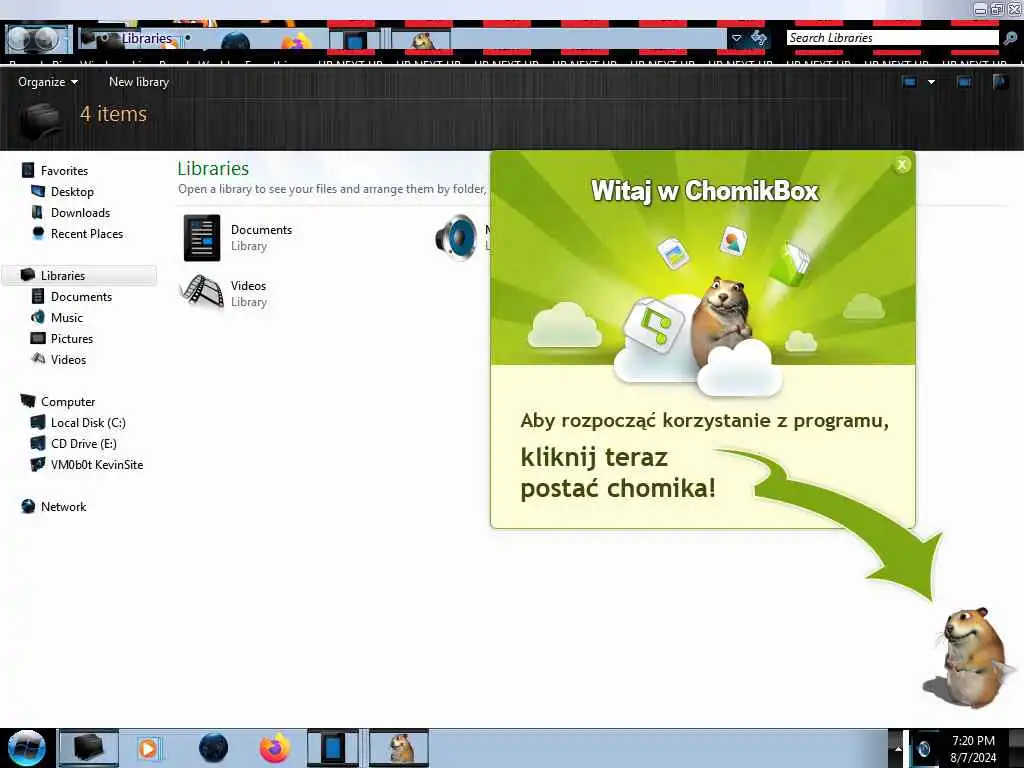Open Pictures in the navigation pane
Screen dimensions: 1024x768
(72, 338)
